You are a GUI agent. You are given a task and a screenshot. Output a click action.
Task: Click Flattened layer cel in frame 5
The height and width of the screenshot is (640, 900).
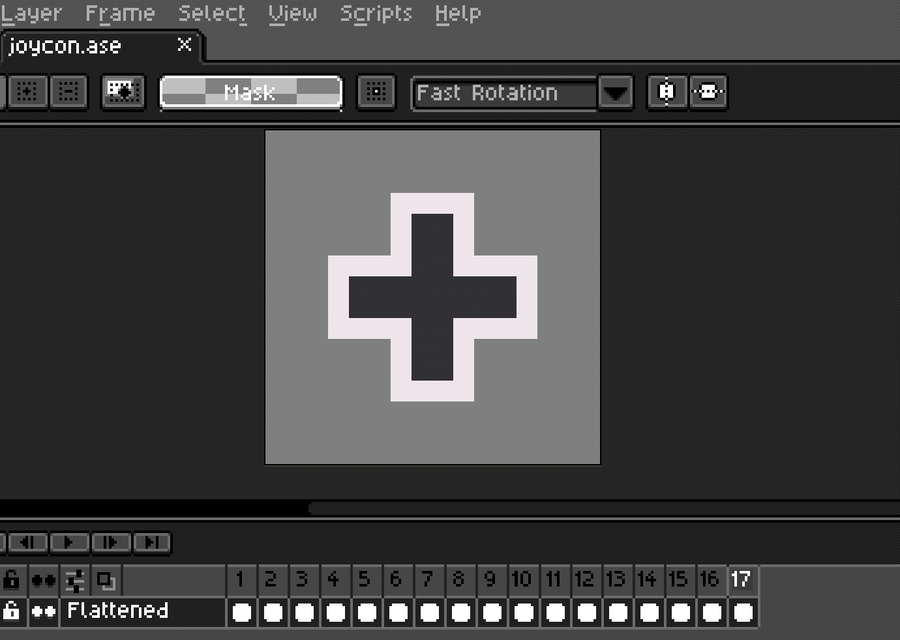click(x=367, y=612)
